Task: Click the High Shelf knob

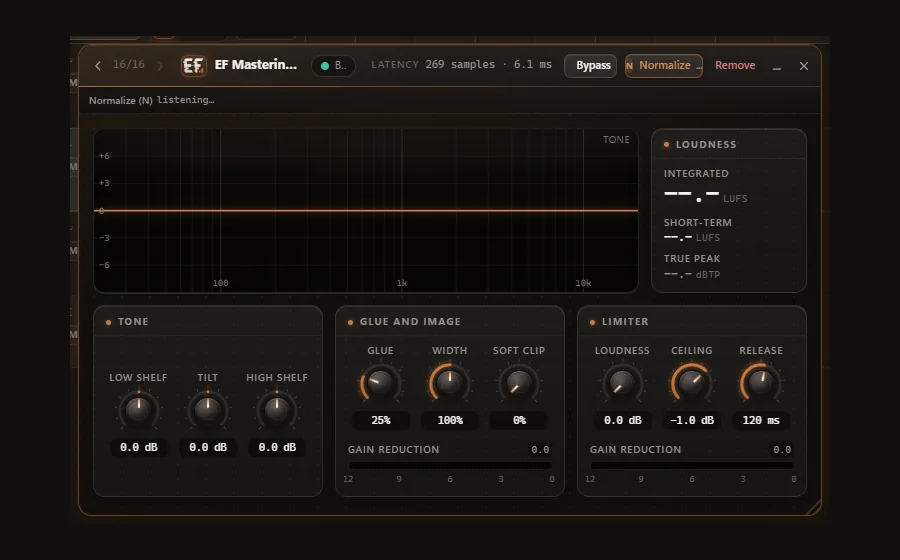Action: pos(277,410)
